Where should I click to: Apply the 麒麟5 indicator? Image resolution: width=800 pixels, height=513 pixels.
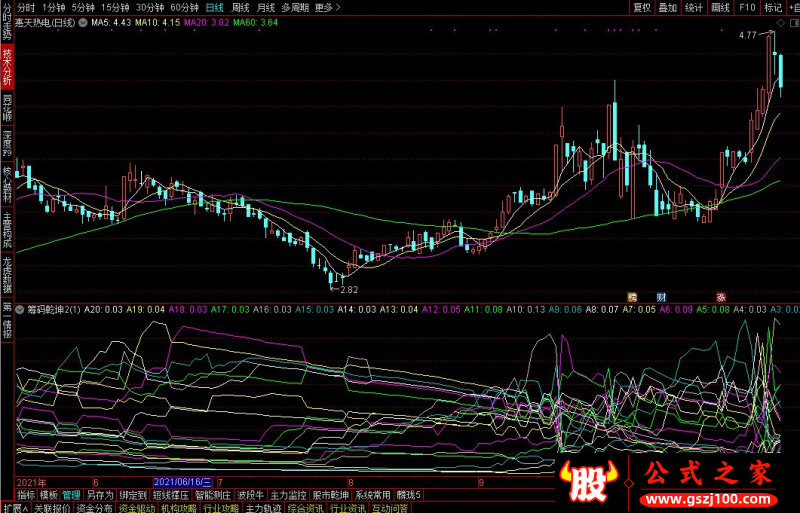pos(409,495)
